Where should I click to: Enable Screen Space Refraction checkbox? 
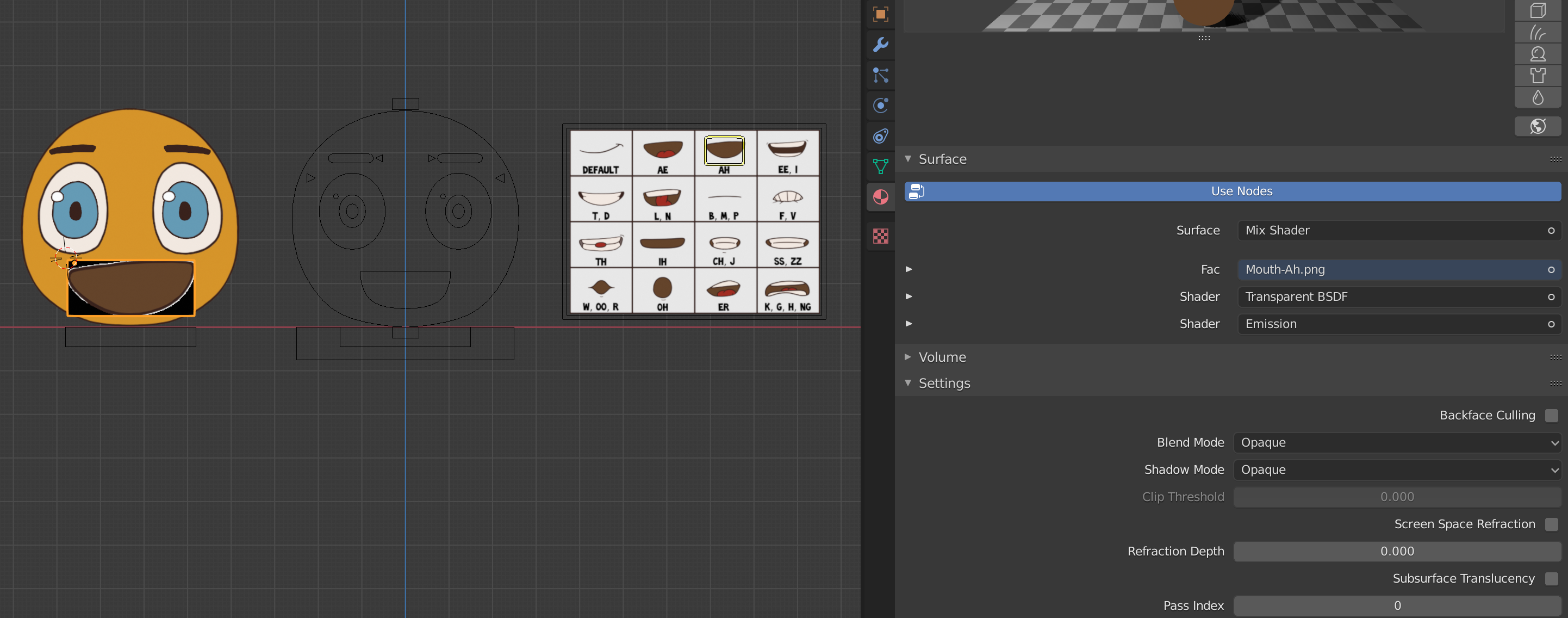[x=1551, y=524]
